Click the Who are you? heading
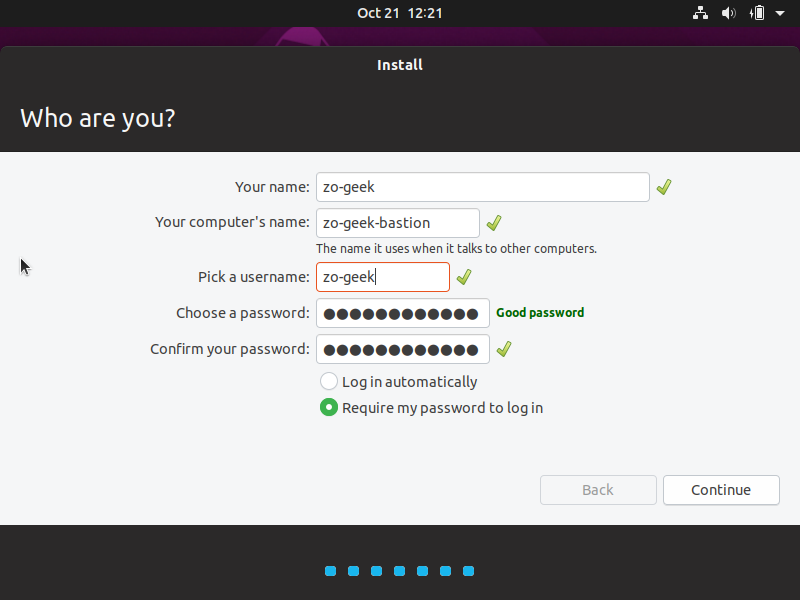Screen dimensions: 800x600 tap(97, 118)
